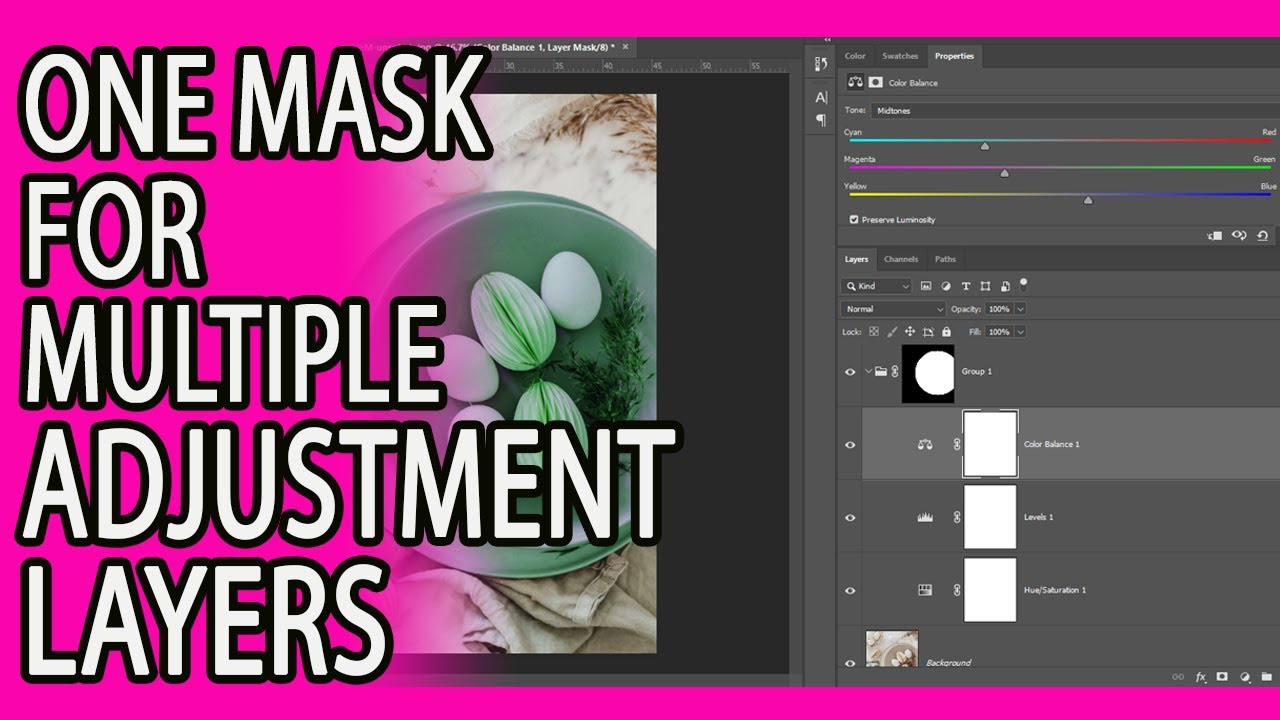Toggle the layer filtering on/off switch
1280x720 pixels.
point(1023,284)
